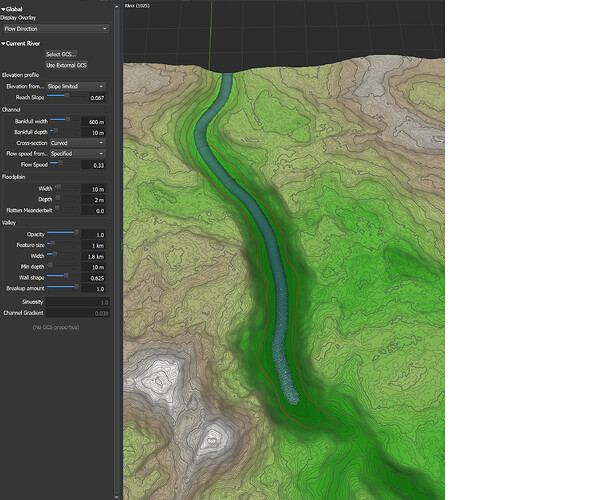Click the Feature size value field
This screenshot has width=615, height=500.
tap(93, 244)
